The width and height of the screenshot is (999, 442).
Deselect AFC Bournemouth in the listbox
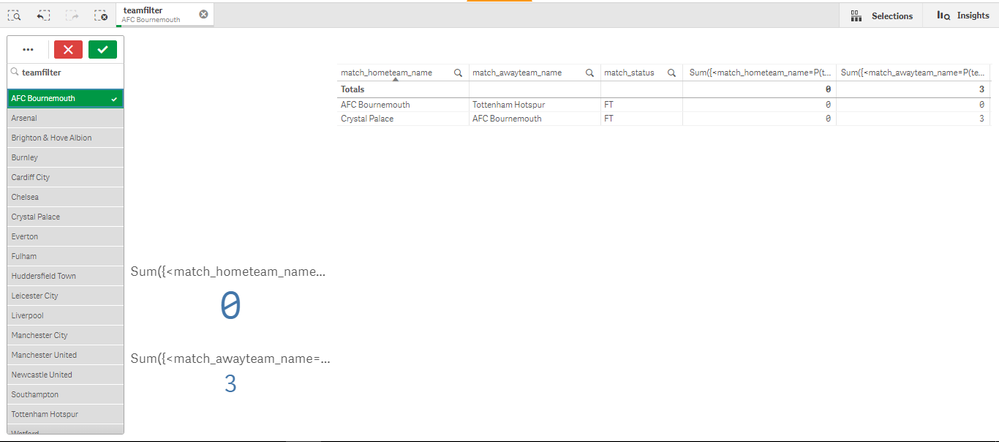click(x=66, y=99)
